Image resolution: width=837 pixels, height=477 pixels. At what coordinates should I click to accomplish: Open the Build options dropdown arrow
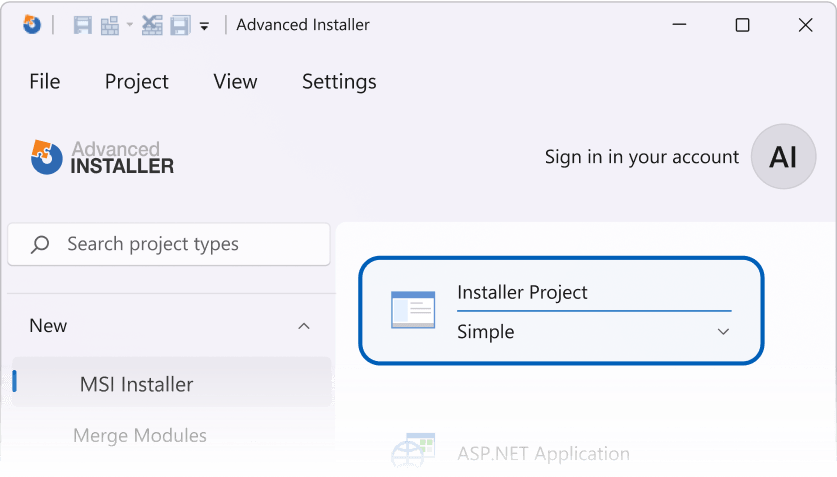[x=129, y=25]
